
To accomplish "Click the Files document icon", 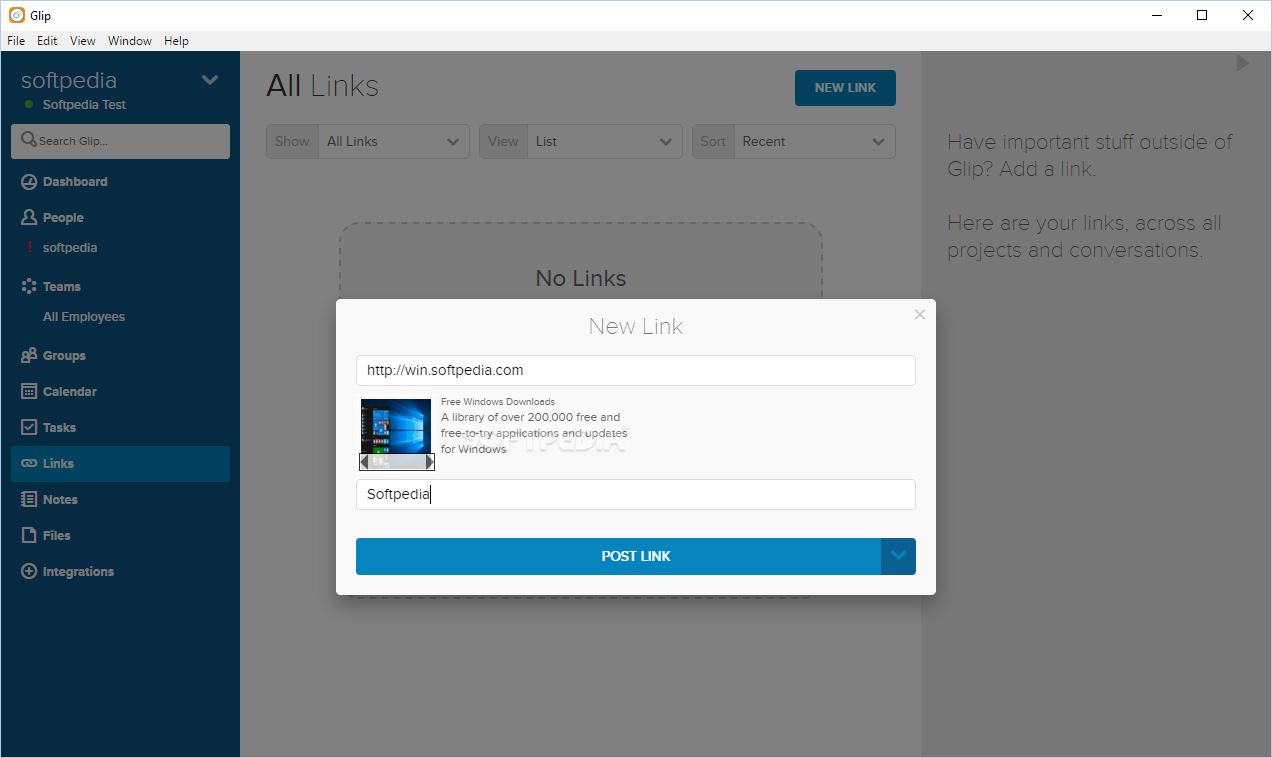I will click(x=29, y=535).
